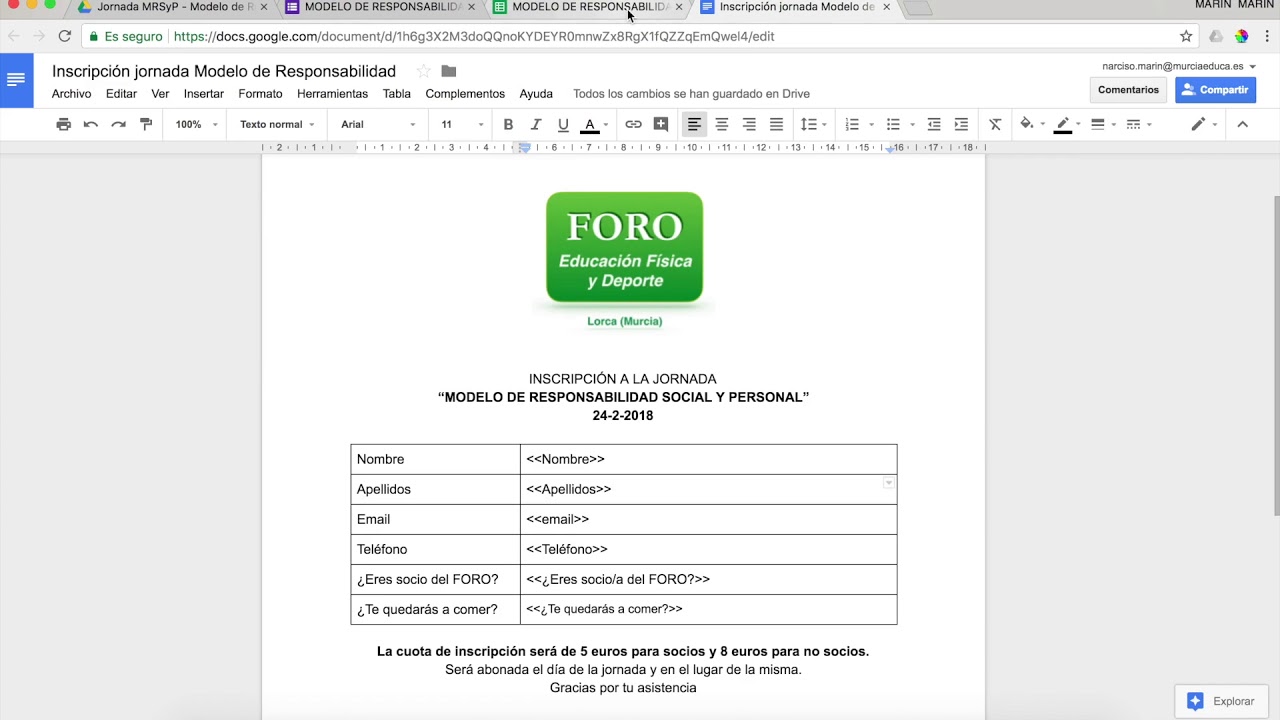This screenshot has height=720, width=1280.
Task: Click the add comment icon in toolbar
Action: (661, 124)
